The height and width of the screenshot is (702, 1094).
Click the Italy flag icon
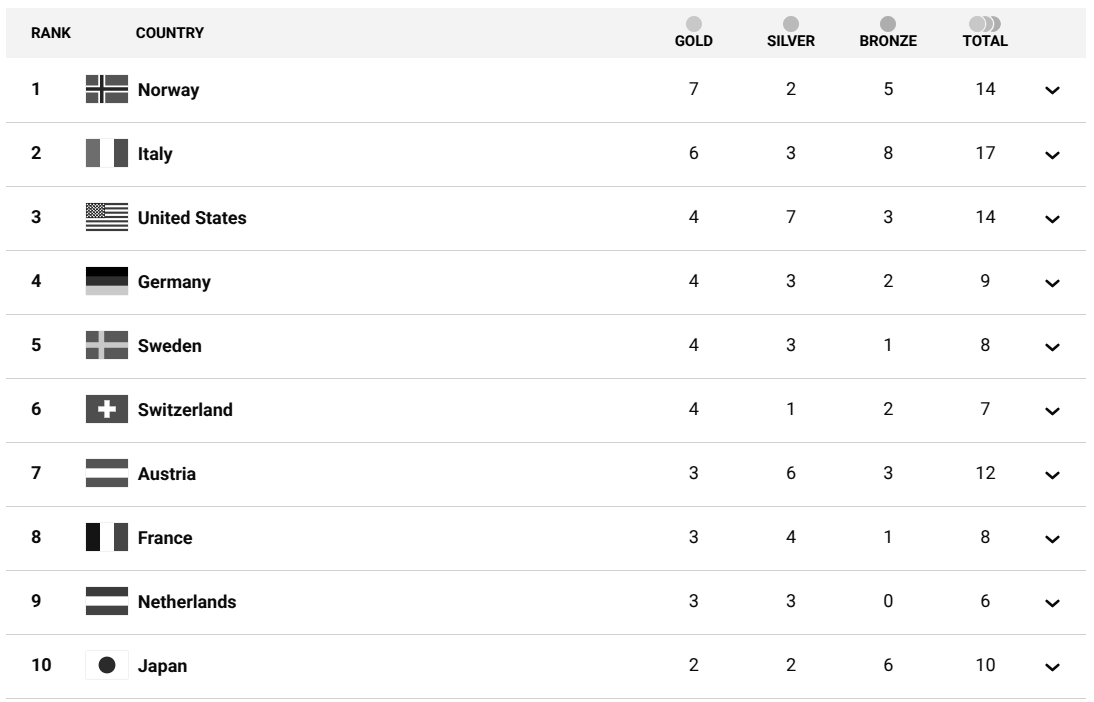click(107, 154)
